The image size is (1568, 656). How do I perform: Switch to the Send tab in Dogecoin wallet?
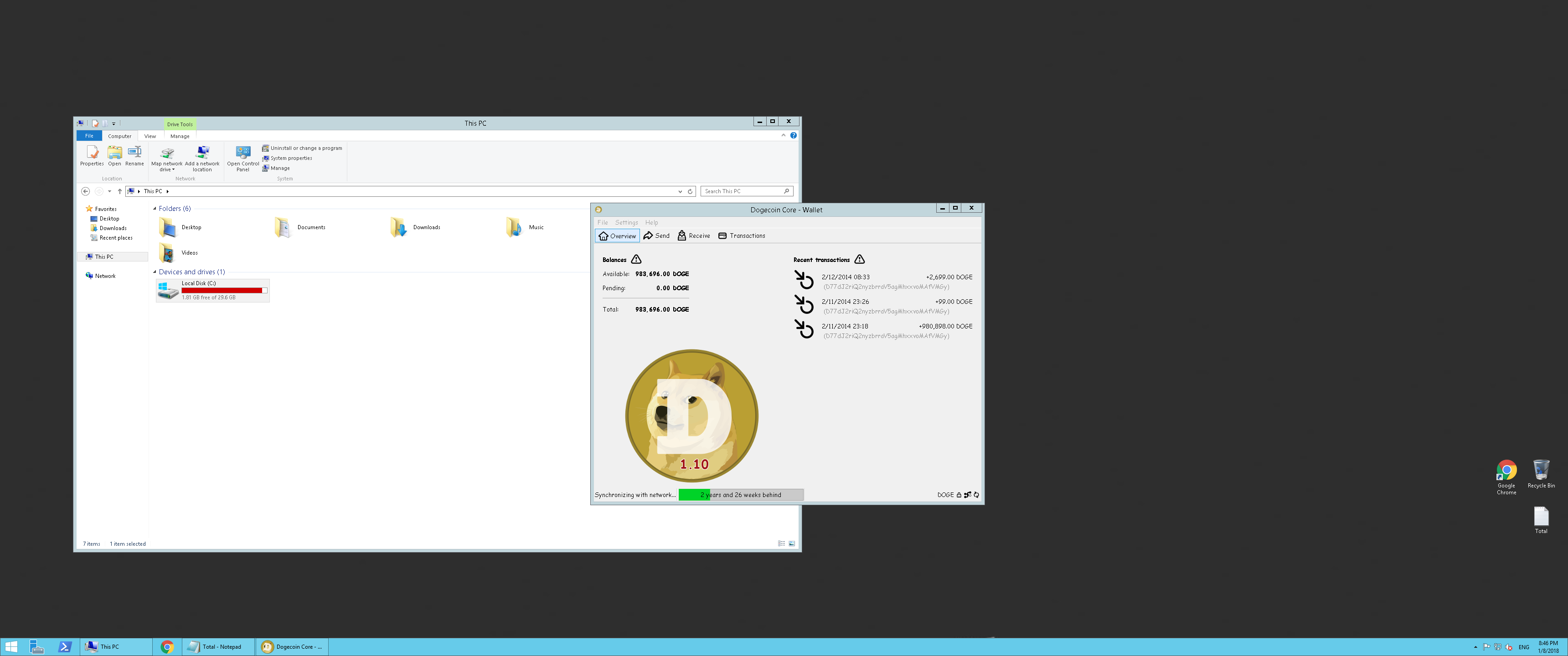[657, 236]
